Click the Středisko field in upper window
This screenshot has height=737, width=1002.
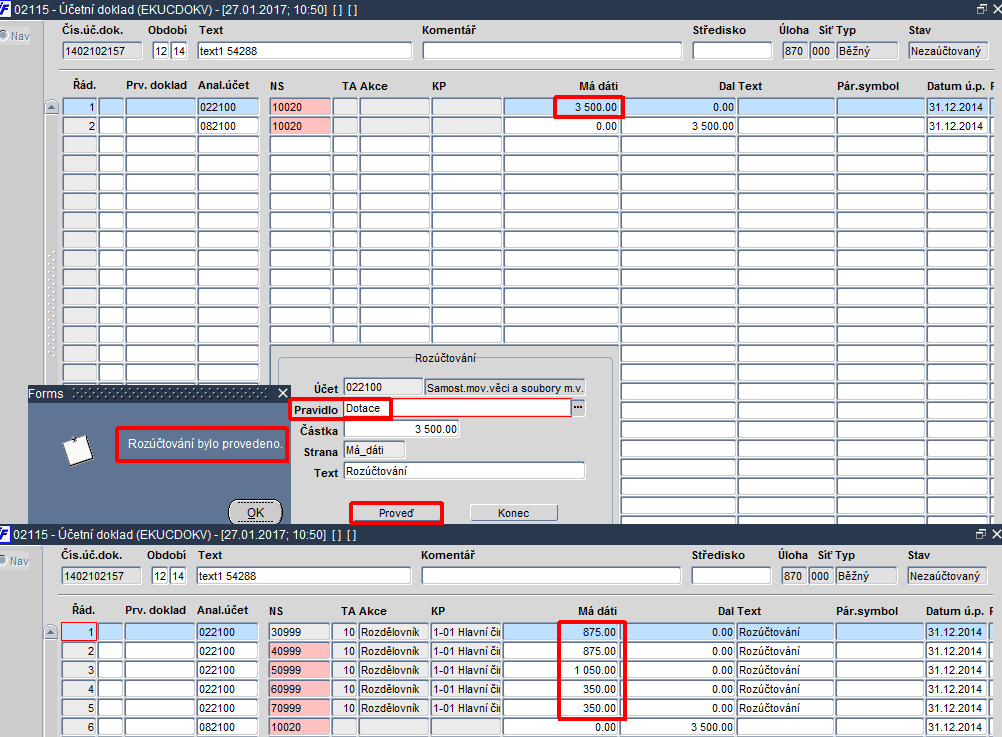(732, 50)
